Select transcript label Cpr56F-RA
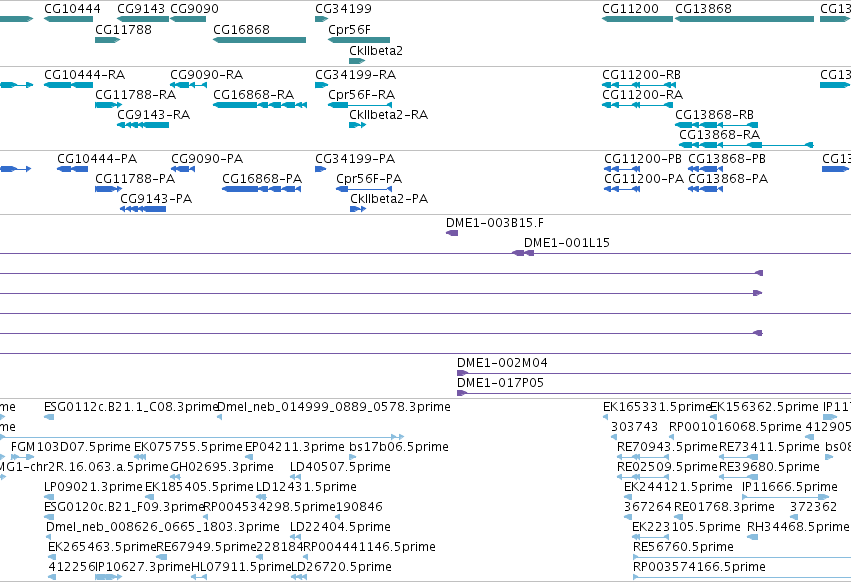This screenshot has height=582, width=851. pos(361,94)
